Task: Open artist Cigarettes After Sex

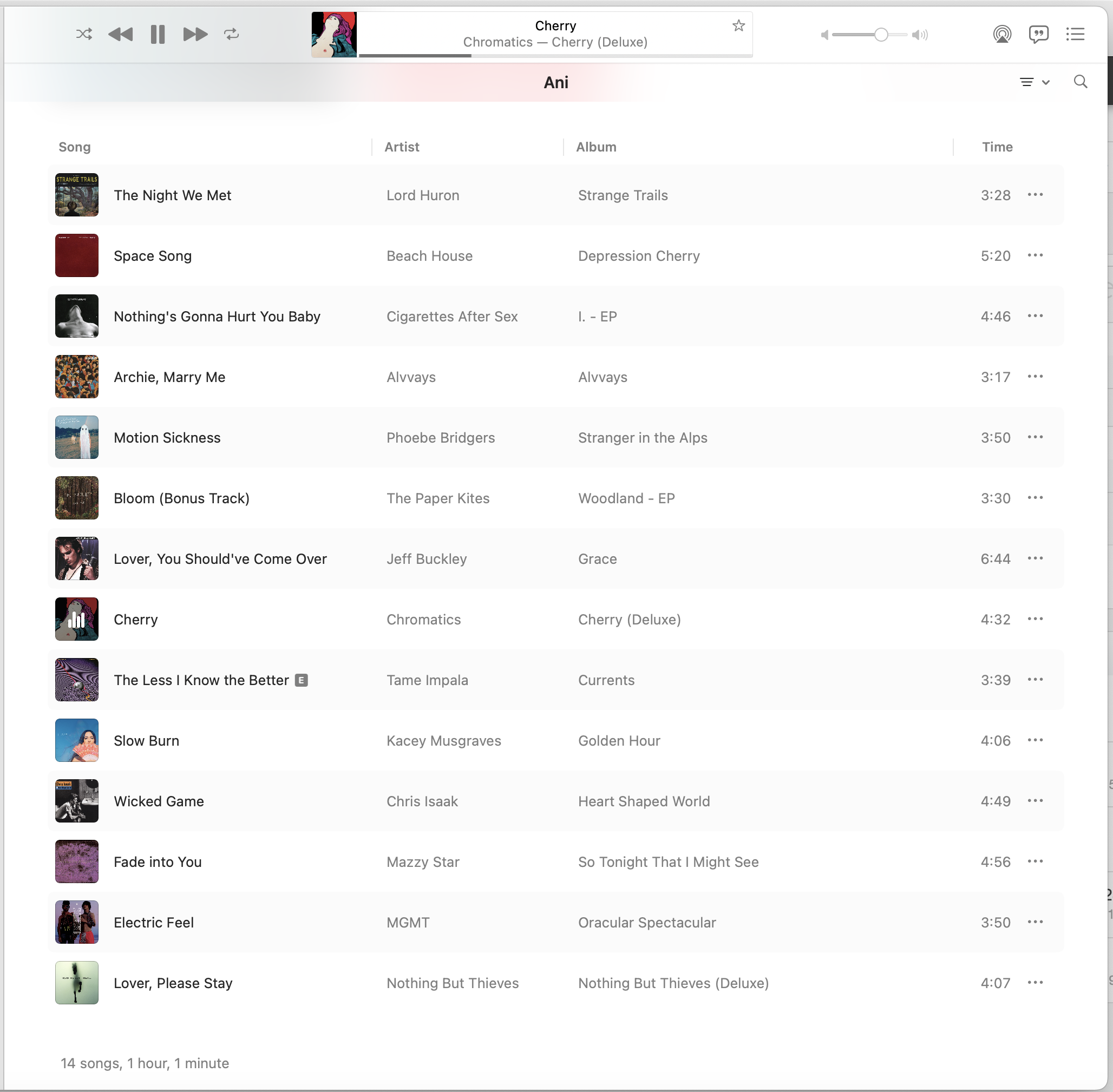Action: click(x=452, y=317)
